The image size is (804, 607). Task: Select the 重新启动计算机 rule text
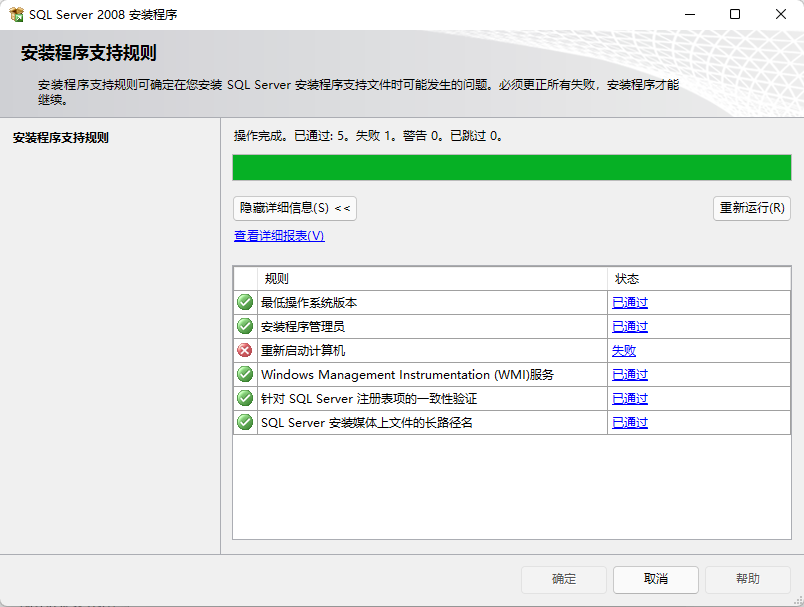point(303,351)
